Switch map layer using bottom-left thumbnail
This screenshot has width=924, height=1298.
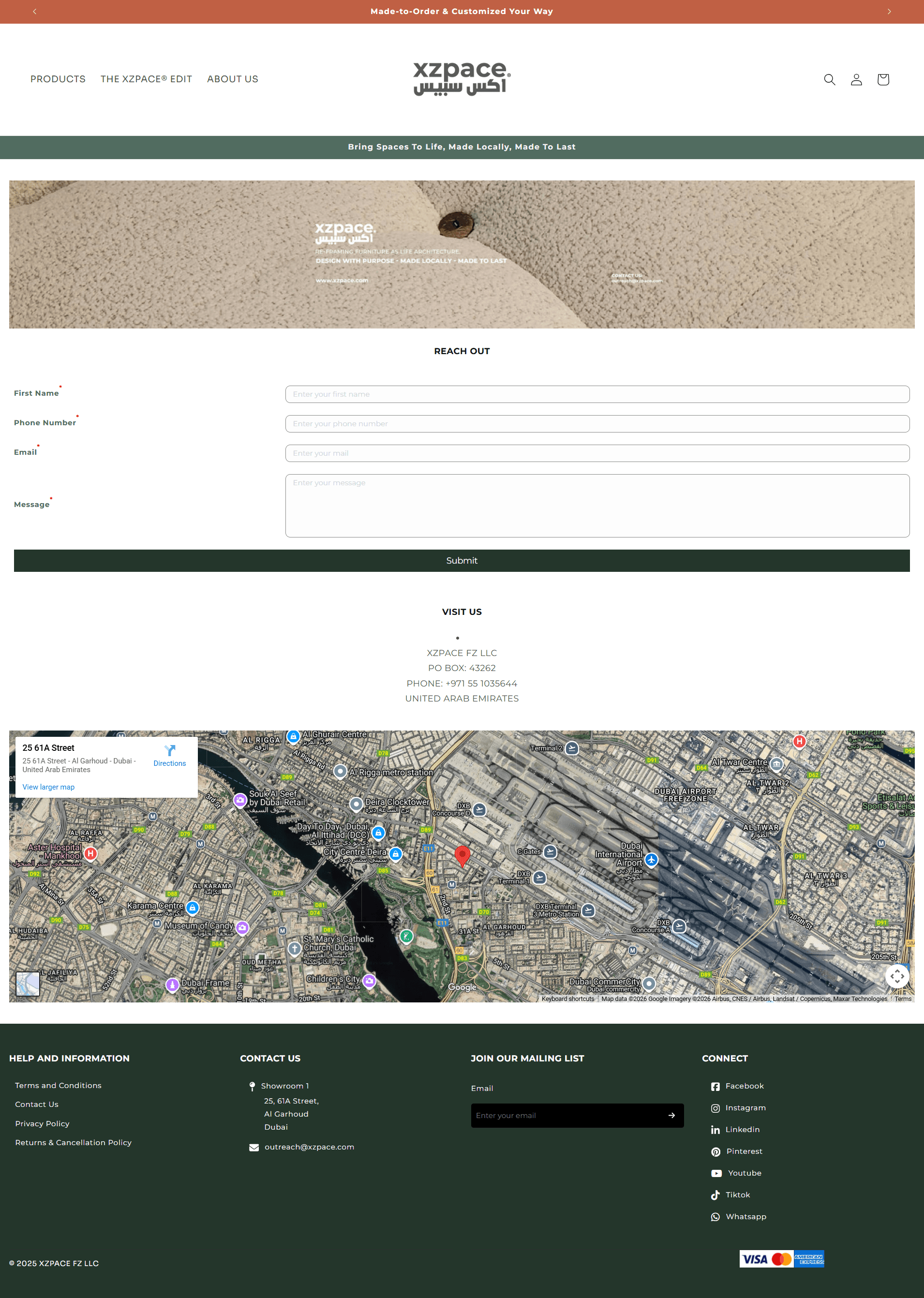coord(28,984)
